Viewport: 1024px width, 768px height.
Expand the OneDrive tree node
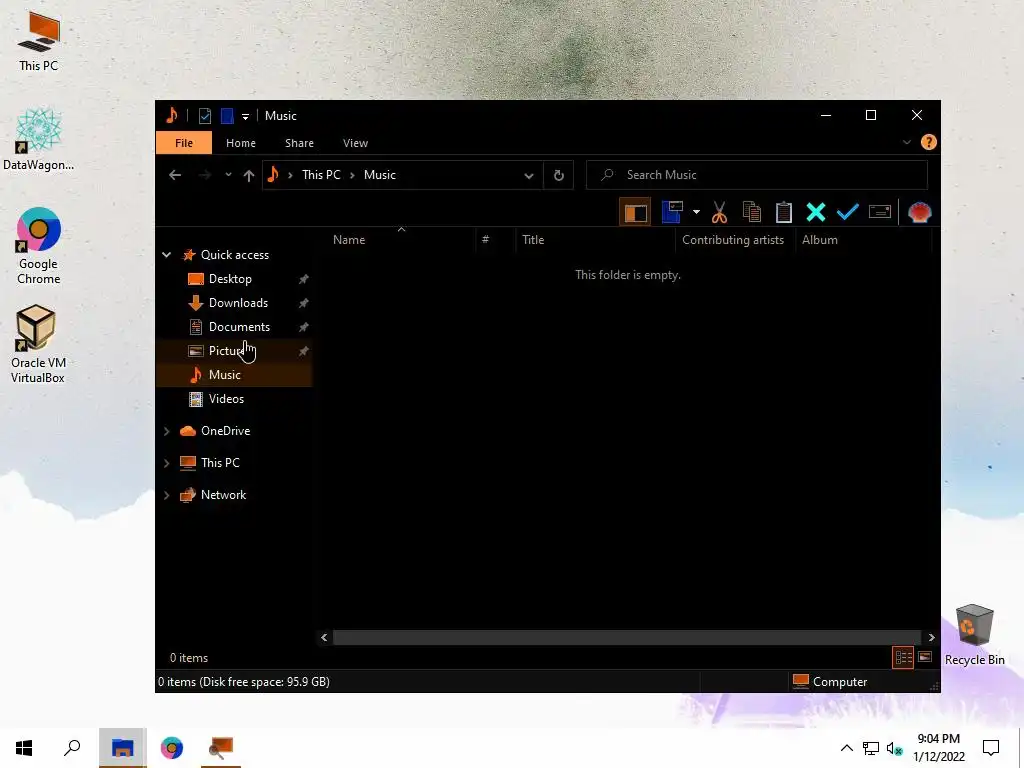click(167, 431)
